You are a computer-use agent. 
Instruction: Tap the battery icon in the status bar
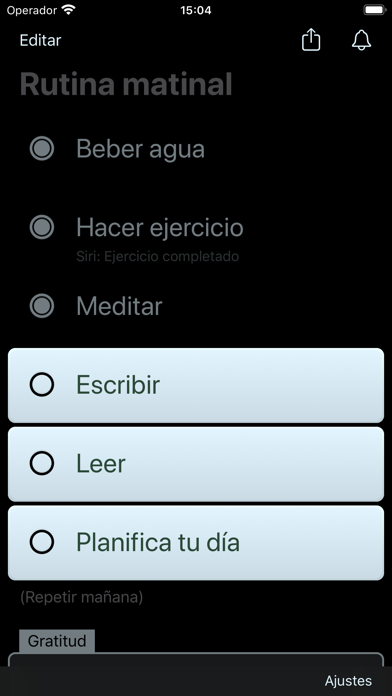(374, 10)
